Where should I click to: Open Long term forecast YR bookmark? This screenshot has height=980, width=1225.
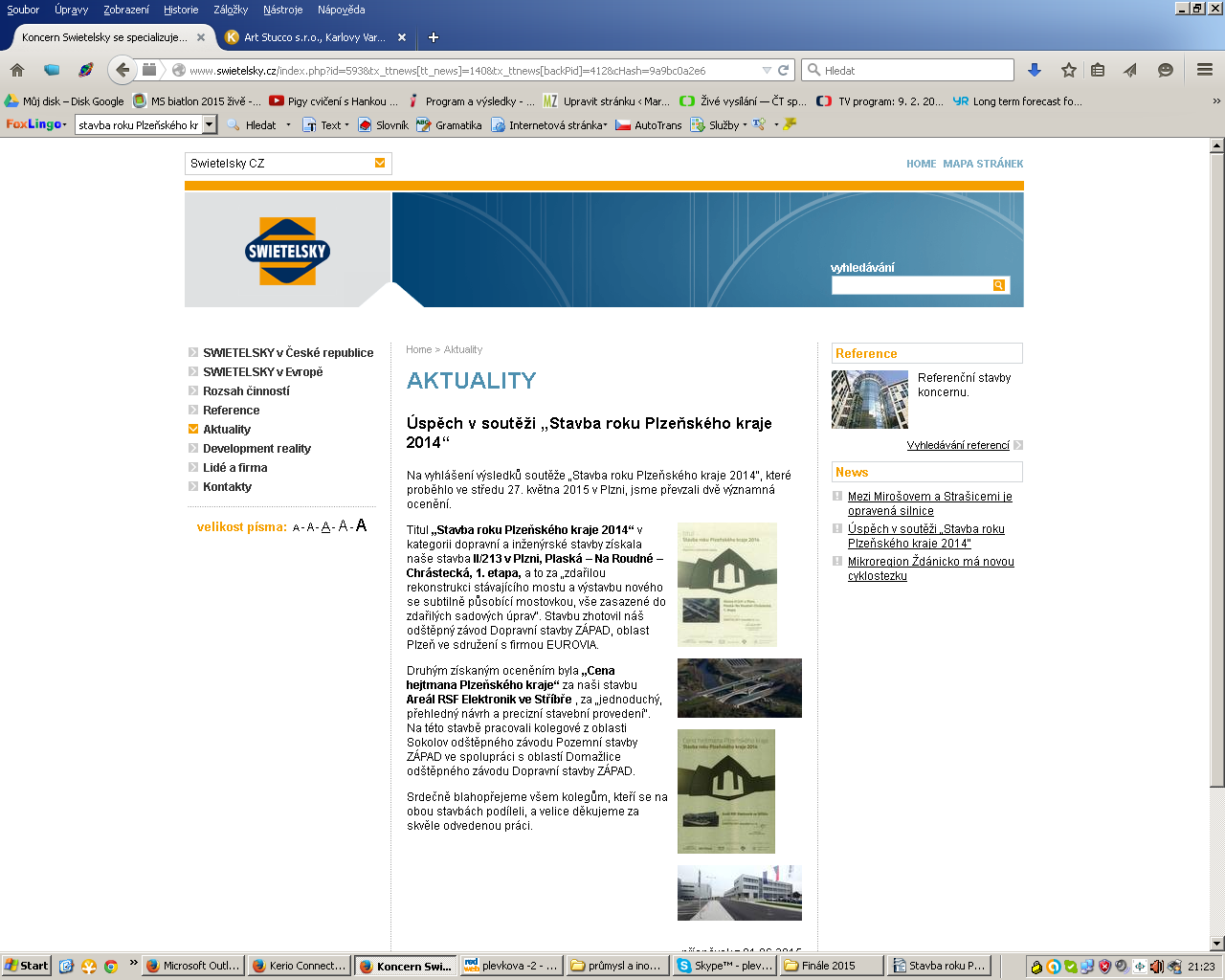1017,100
